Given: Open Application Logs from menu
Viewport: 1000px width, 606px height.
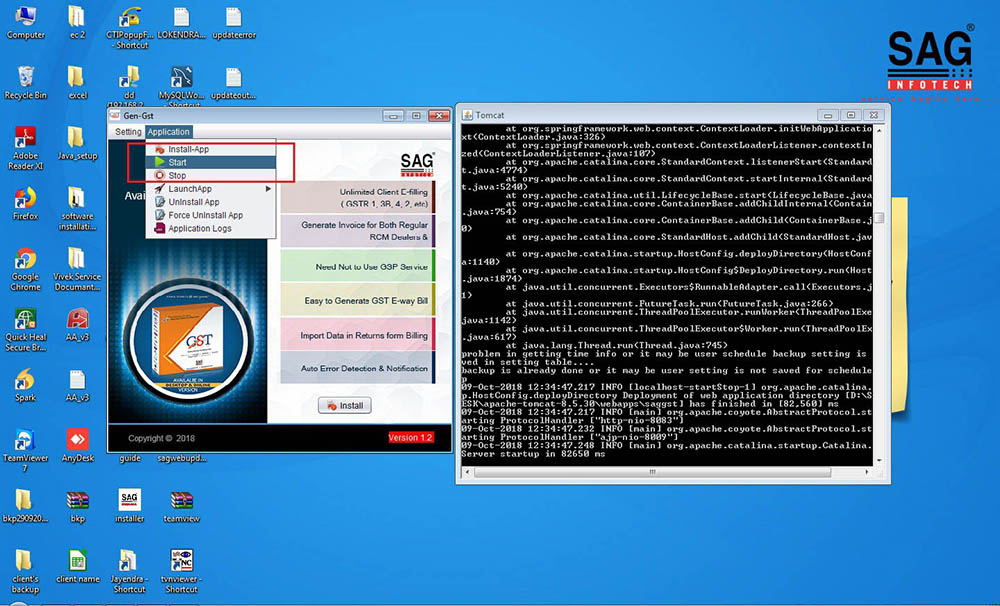Looking at the screenshot, I should click(199, 229).
